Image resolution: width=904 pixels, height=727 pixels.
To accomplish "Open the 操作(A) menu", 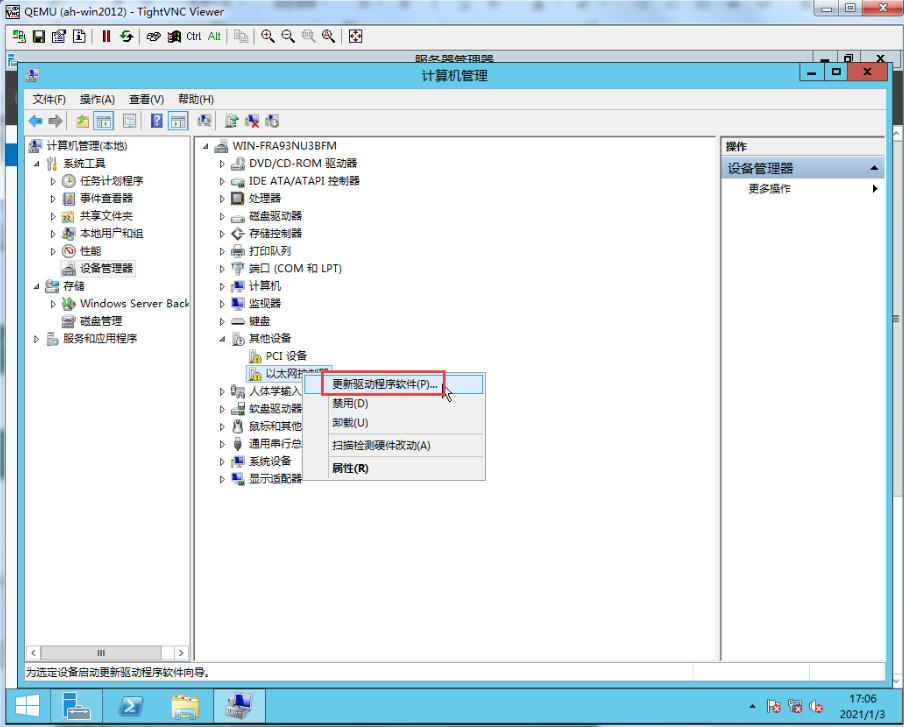I will click(x=97, y=99).
